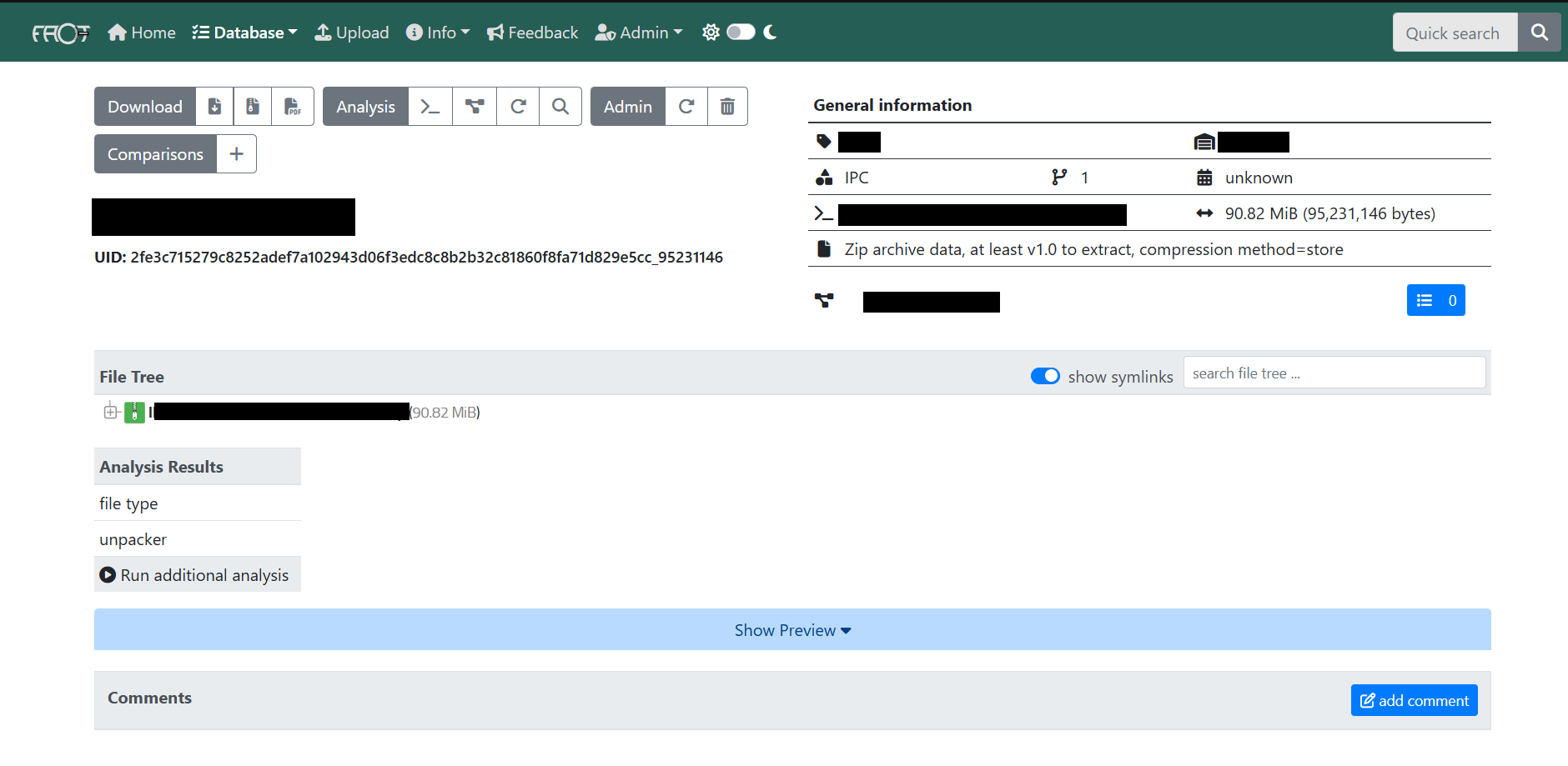Click the 'Zip archive data' file type text
The width and height of the screenshot is (1568, 766).
click(1093, 249)
